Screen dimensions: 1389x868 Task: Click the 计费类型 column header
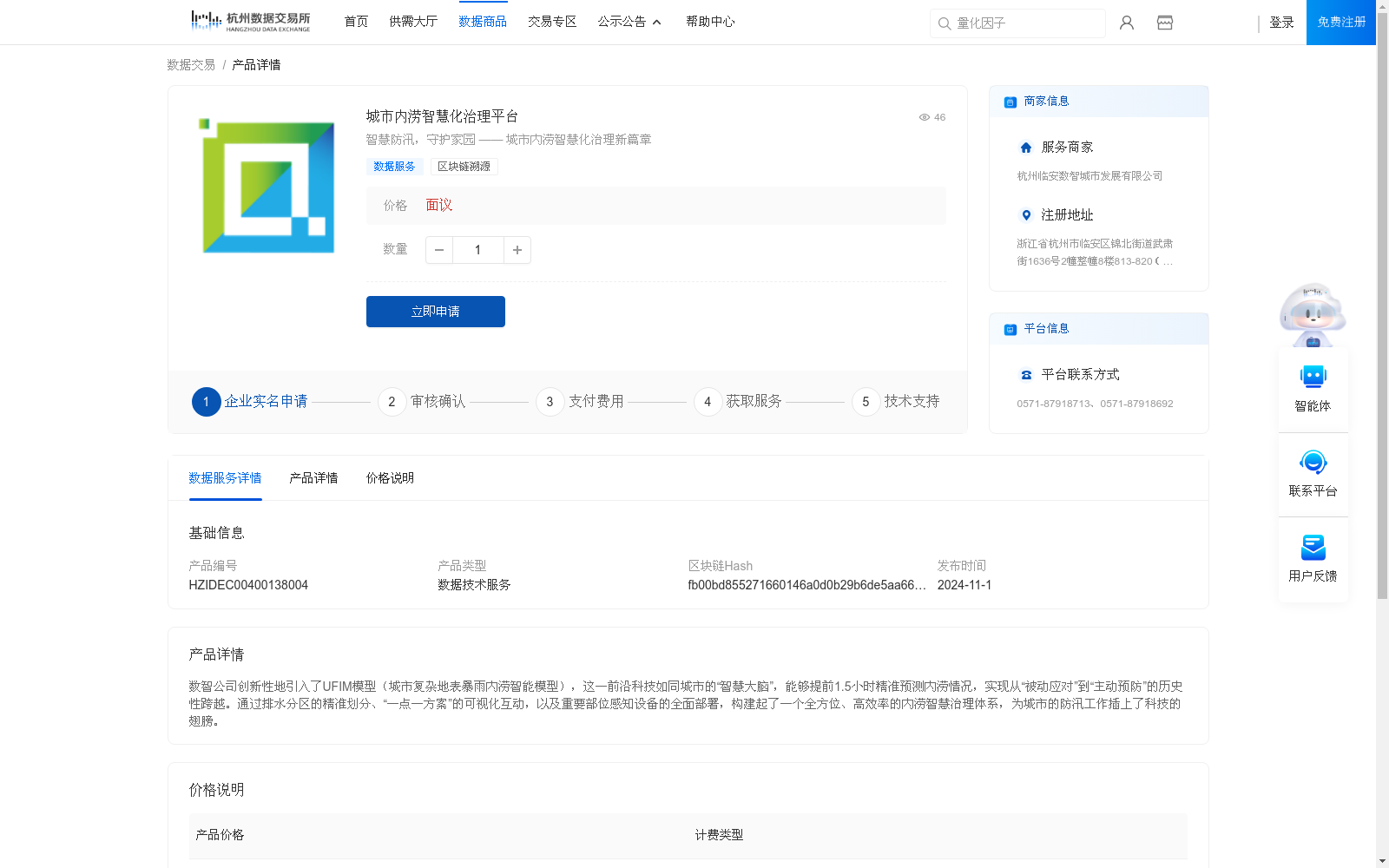tap(719, 835)
